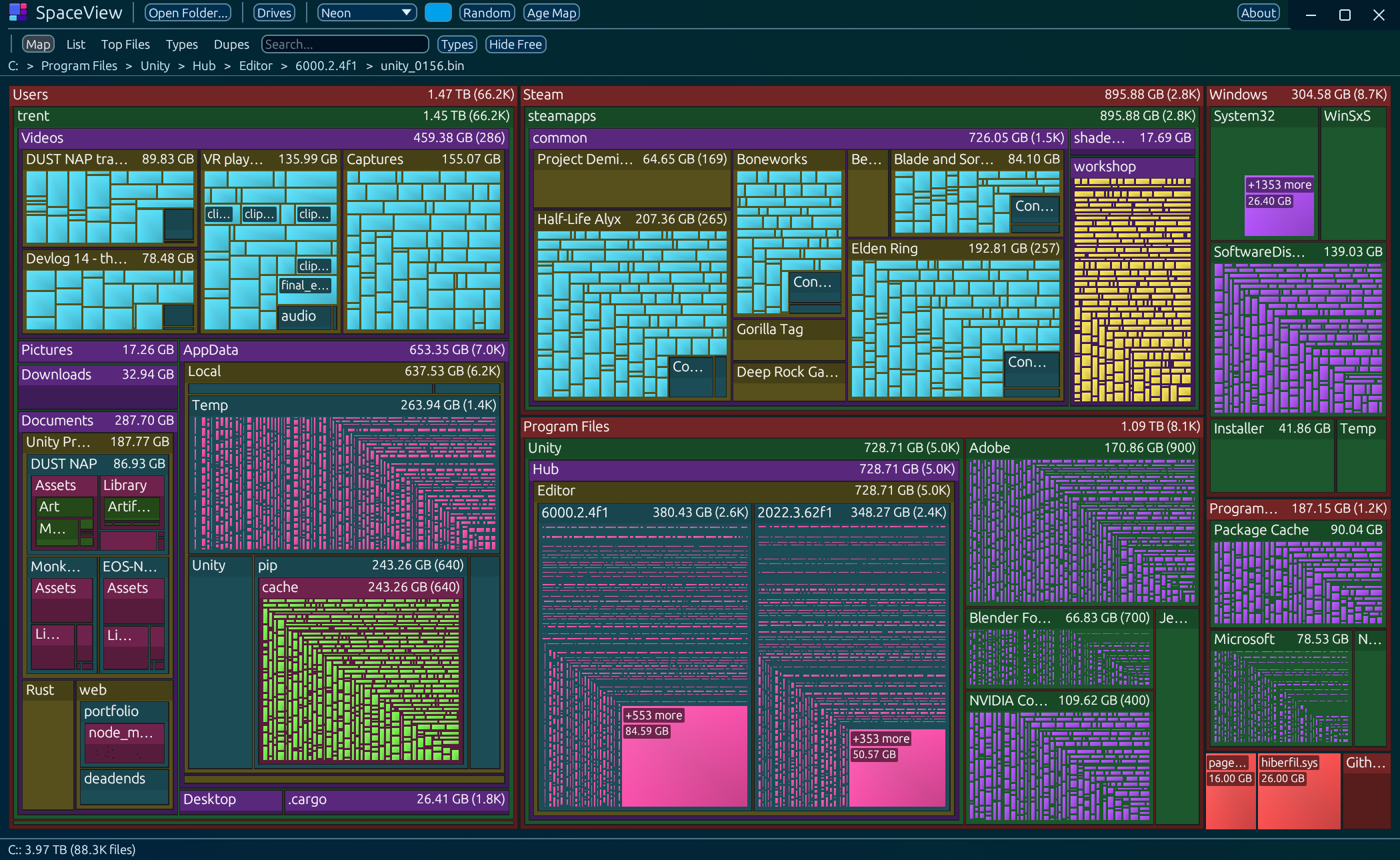
Task: Switch to the Types view tab
Action: (x=181, y=44)
